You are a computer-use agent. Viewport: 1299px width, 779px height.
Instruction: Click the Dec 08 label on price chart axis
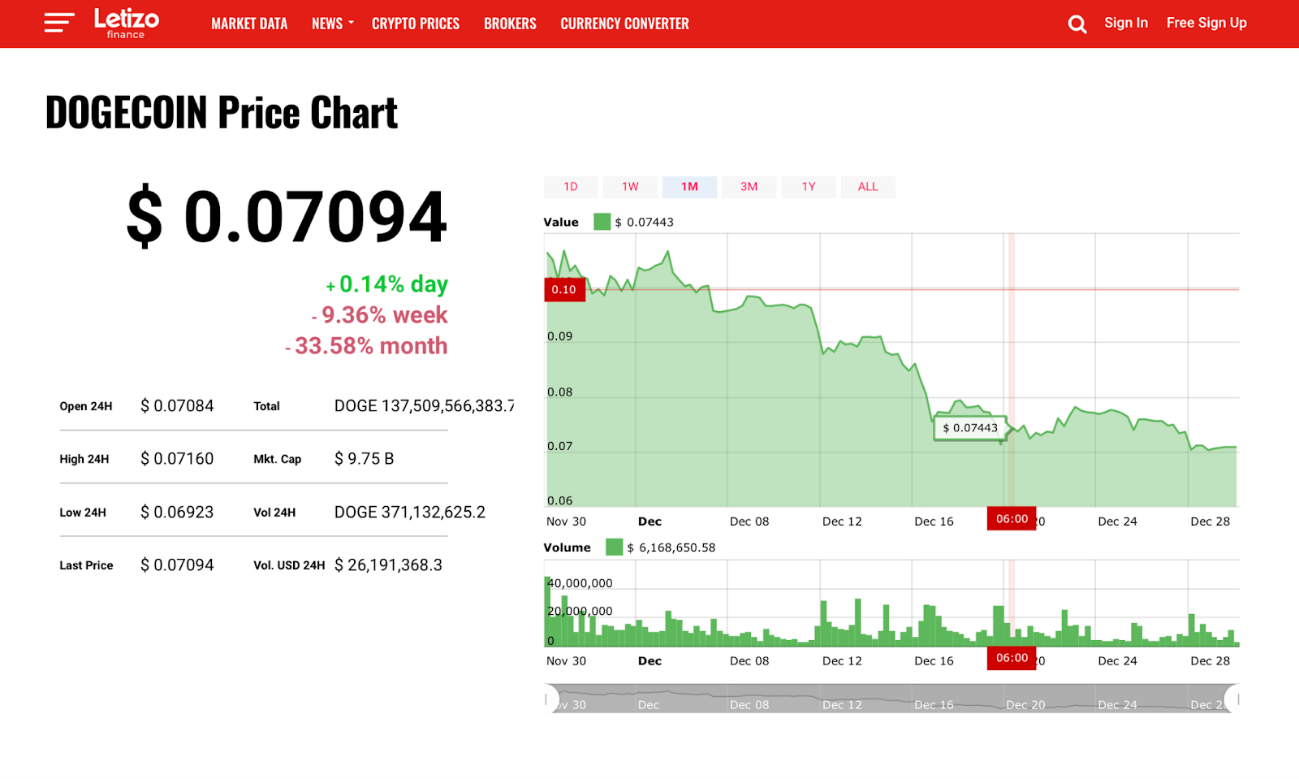[x=749, y=522]
